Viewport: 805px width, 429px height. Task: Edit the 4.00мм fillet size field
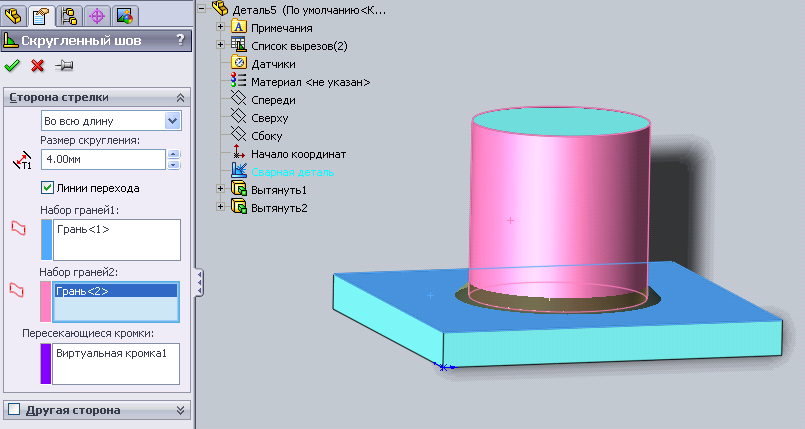(x=103, y=159)
